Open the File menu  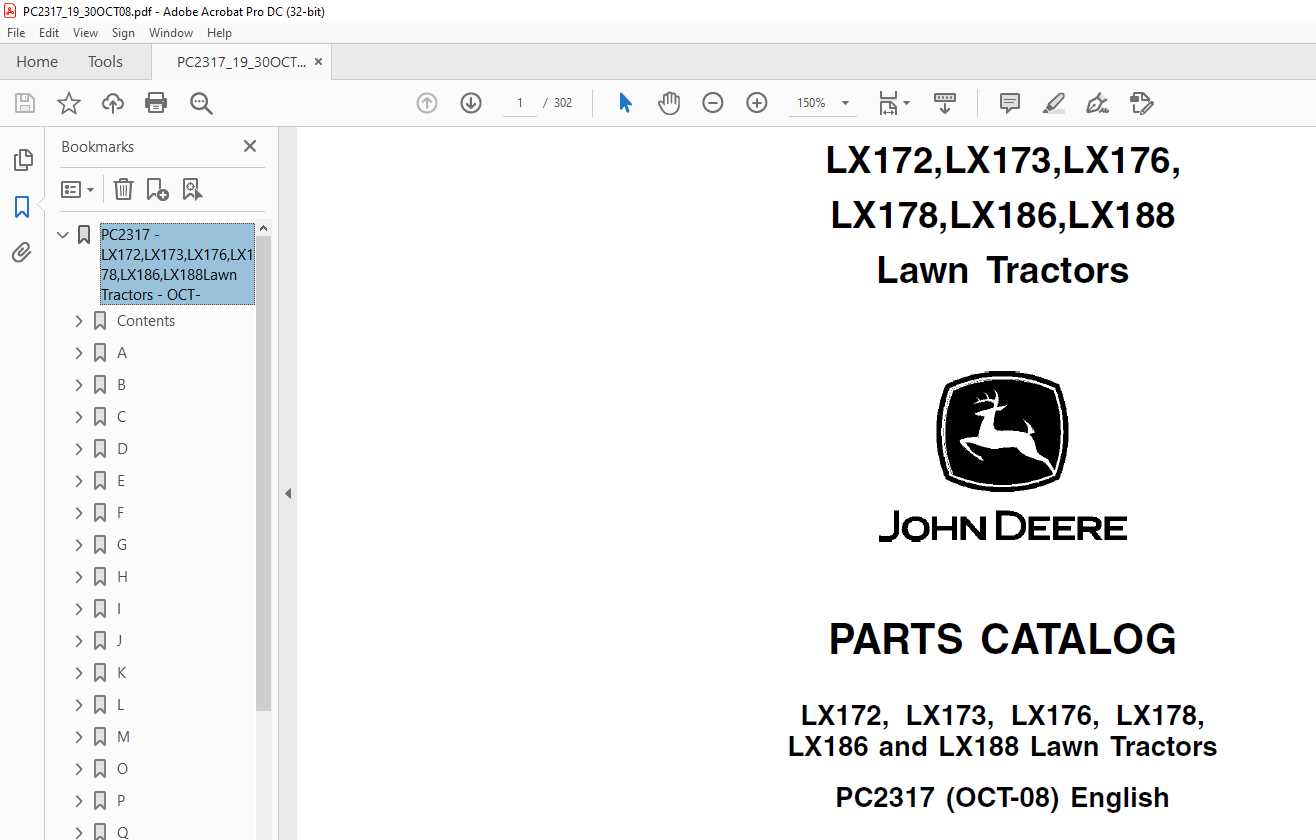click(16, 33)
